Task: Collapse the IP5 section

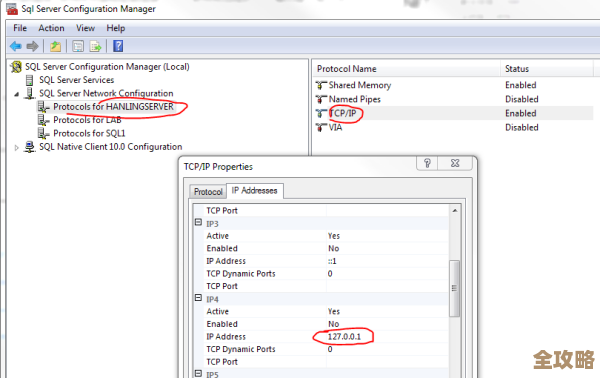Action: (x=198, y=373)
